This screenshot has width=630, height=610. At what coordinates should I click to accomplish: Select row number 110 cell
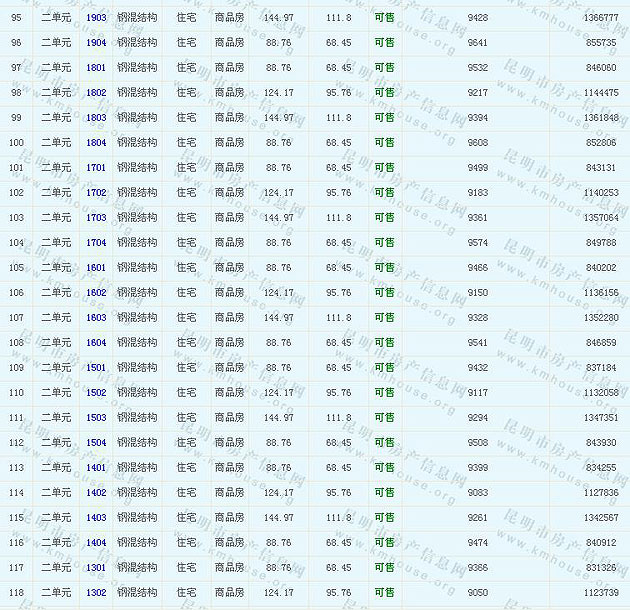(x=16, y=393)
